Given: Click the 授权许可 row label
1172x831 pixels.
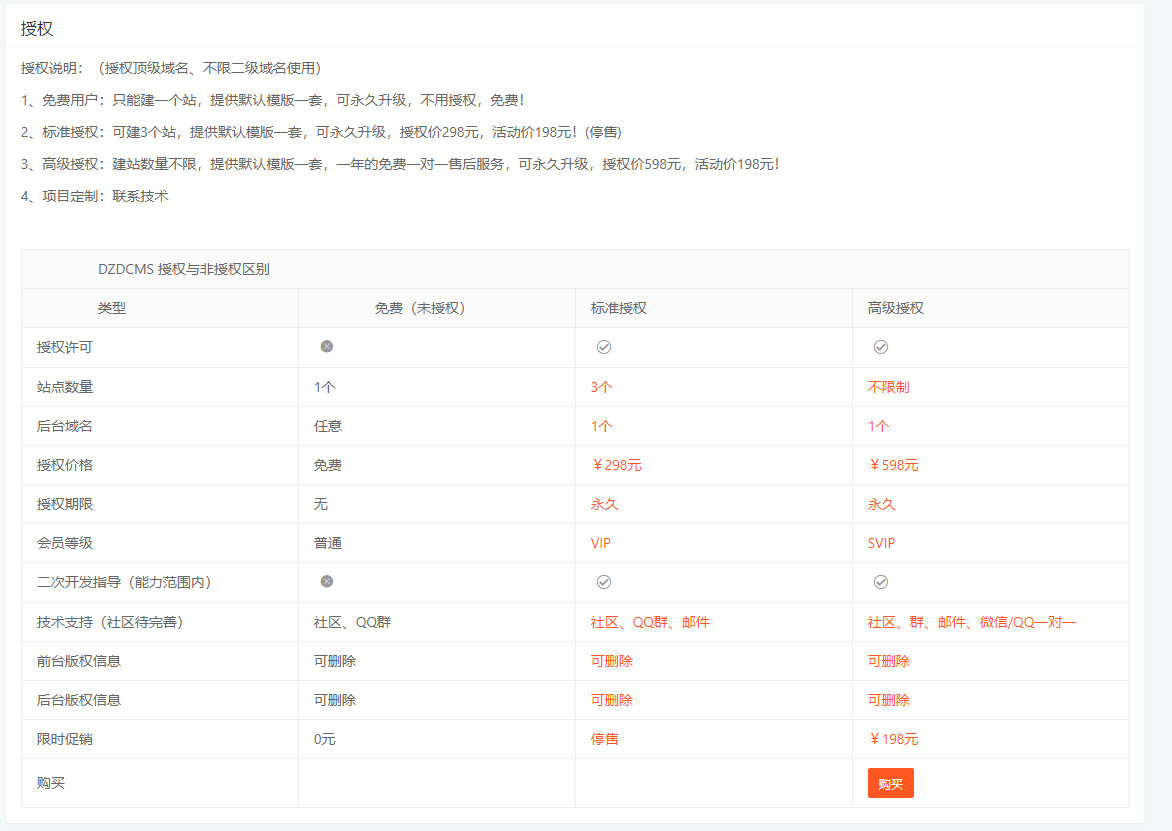Looking at the screenshot, I should point(65,347).
